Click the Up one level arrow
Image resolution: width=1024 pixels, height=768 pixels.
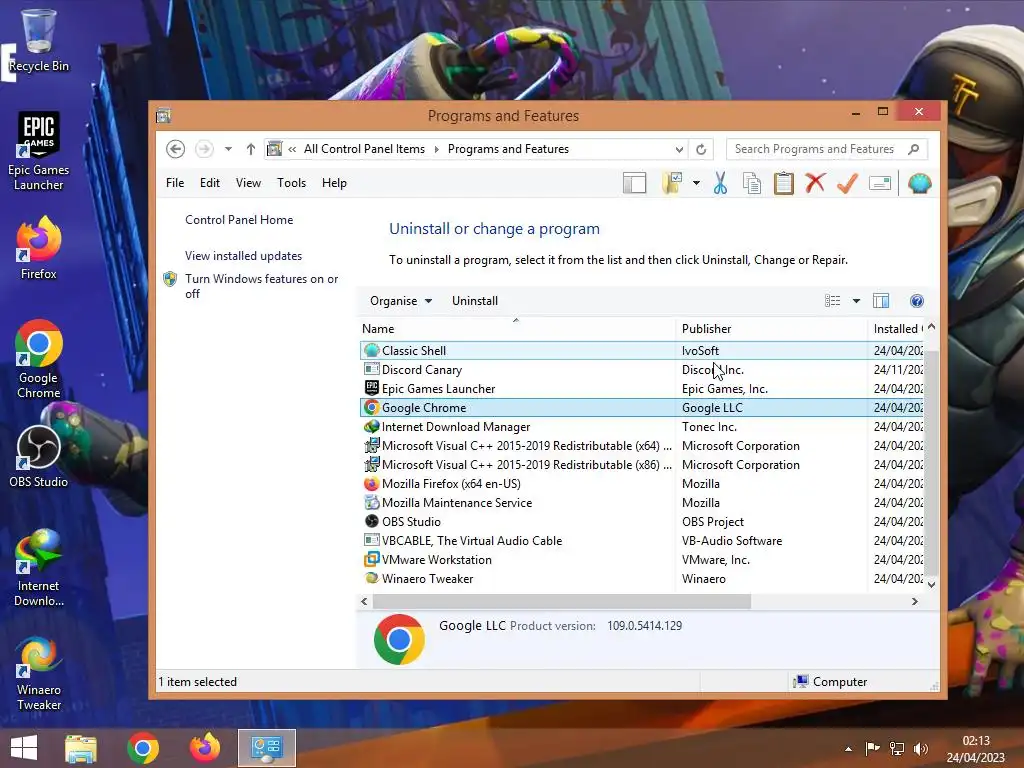tap(250, 150)
